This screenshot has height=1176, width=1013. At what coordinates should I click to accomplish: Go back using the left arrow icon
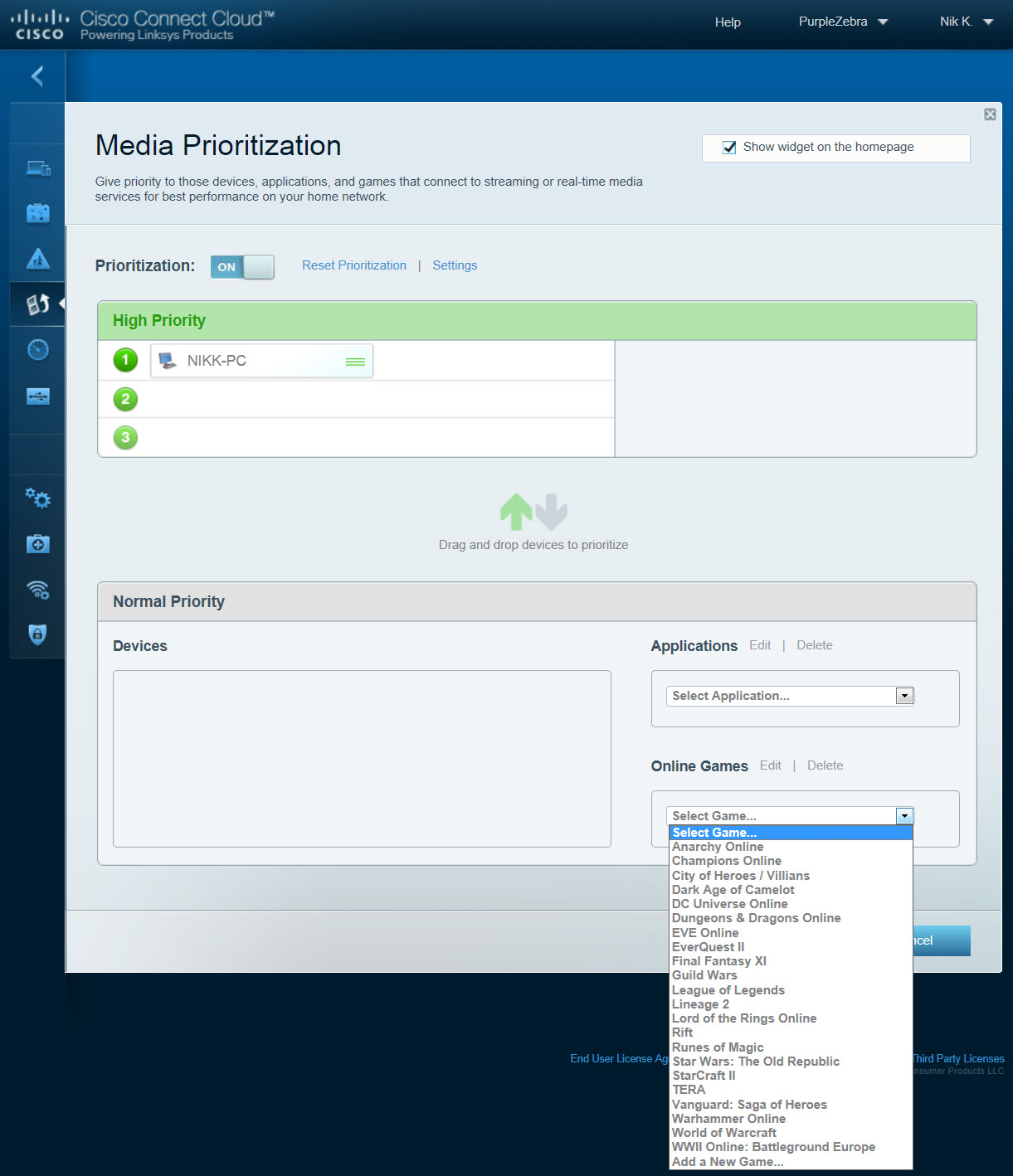(37, 76)
